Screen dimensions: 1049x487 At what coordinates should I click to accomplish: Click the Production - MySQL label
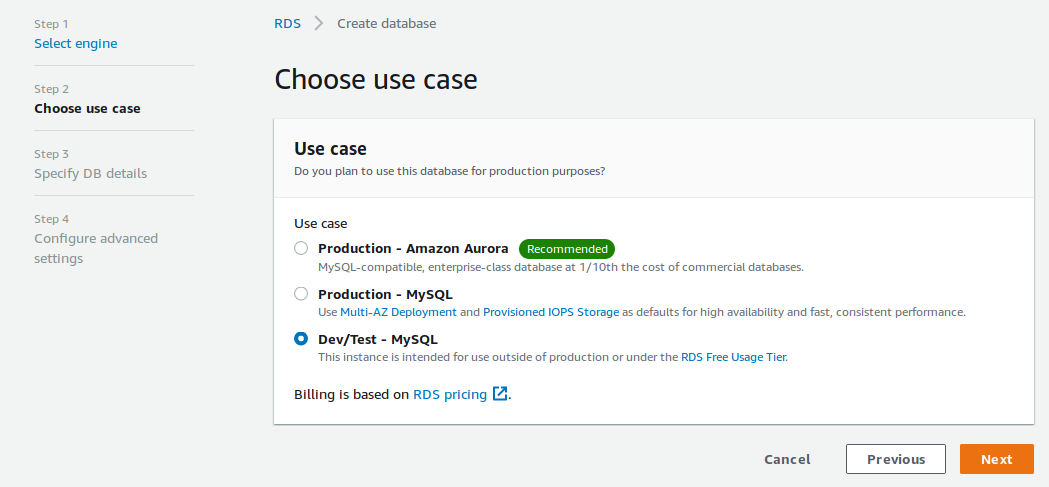[385, 294]
